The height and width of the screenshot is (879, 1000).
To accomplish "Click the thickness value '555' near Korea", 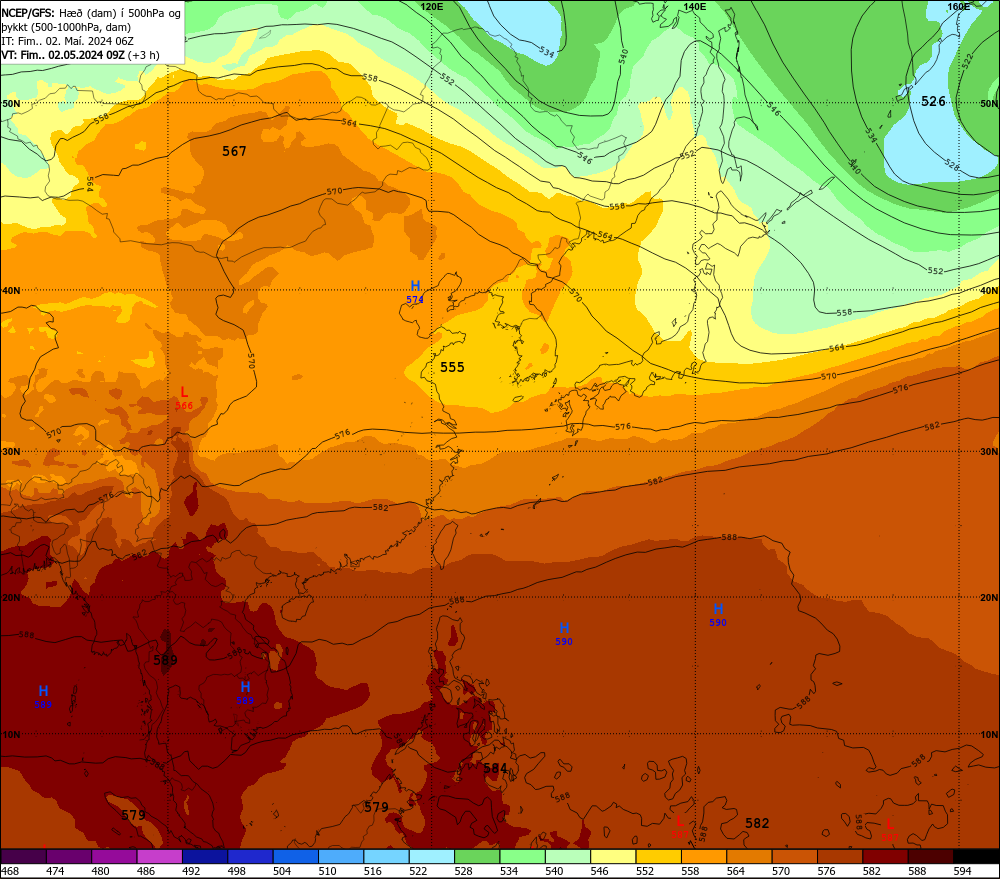I will click(x=452, y=367).
